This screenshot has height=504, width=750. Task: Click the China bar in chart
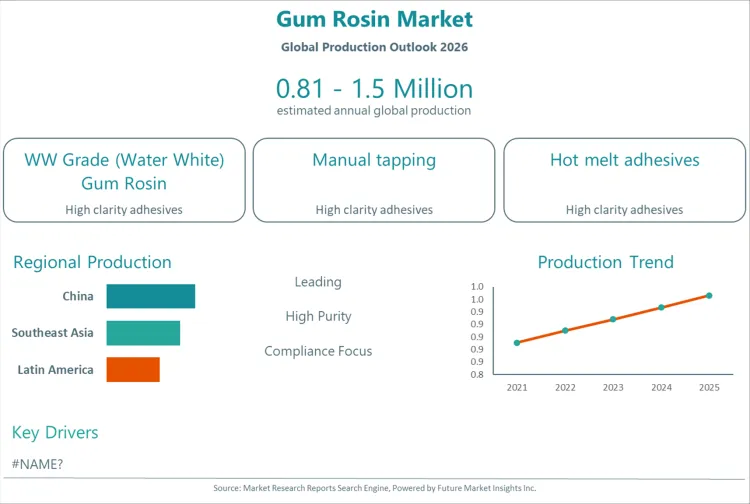[x=151, y=296]
